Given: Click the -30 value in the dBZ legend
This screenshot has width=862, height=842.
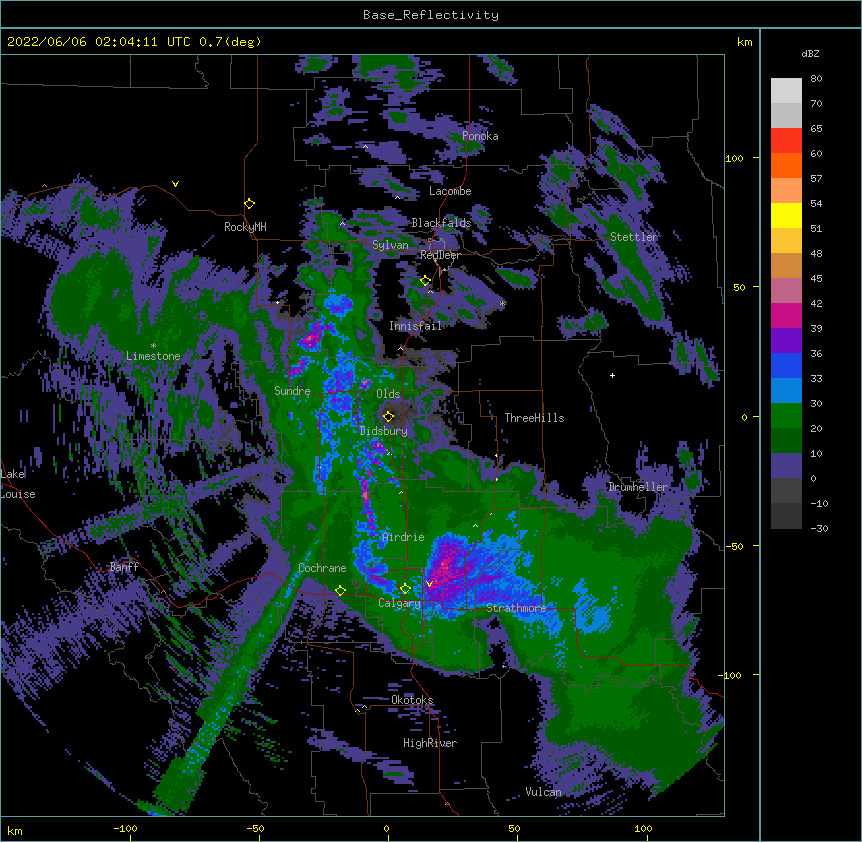Looking at the screenshot, I should click(x=819, y=528).
